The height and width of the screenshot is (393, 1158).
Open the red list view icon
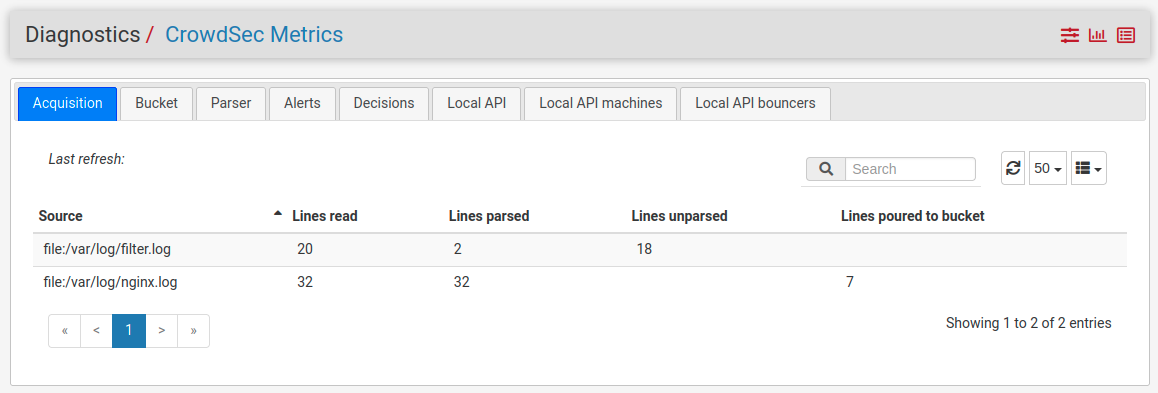click(x=1126, y=35)
